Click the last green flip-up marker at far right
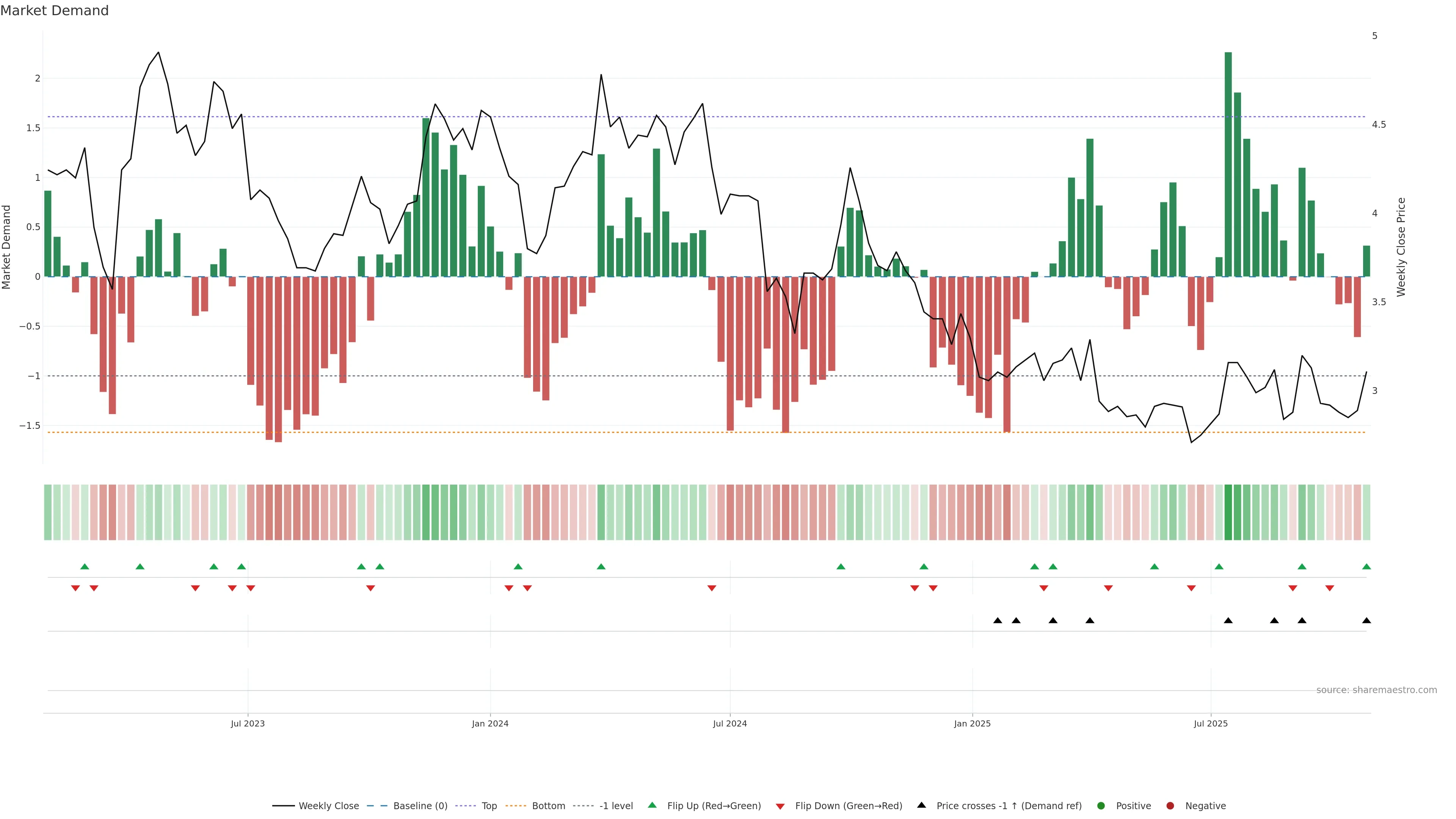This screenshot has width=1456, height=819. pos(1366,566)
